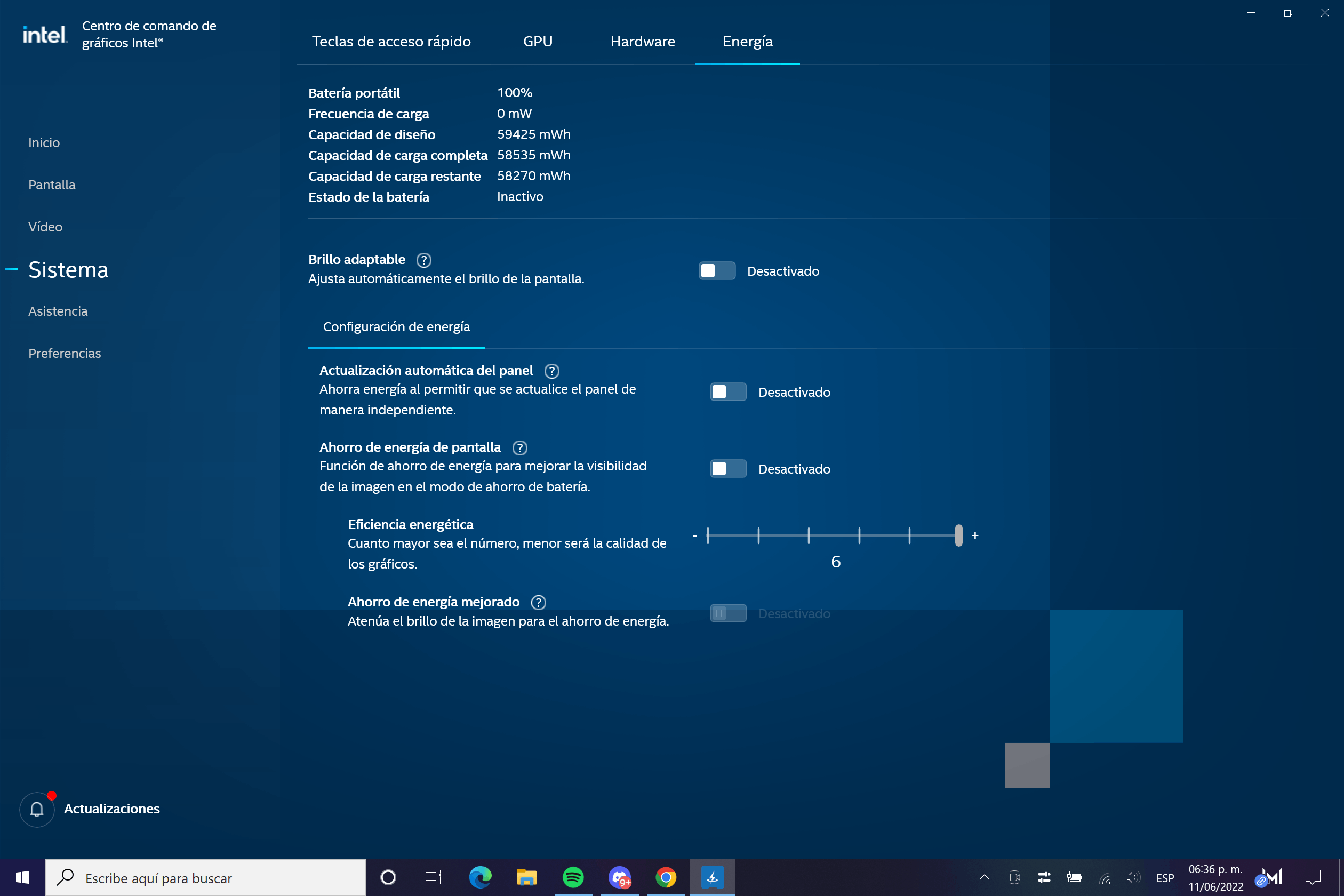Image resolution: width=1344 pixels, height=896 pixels.
Task: Select Teclas de acceso rápido tab
Action: coord(391,41)
